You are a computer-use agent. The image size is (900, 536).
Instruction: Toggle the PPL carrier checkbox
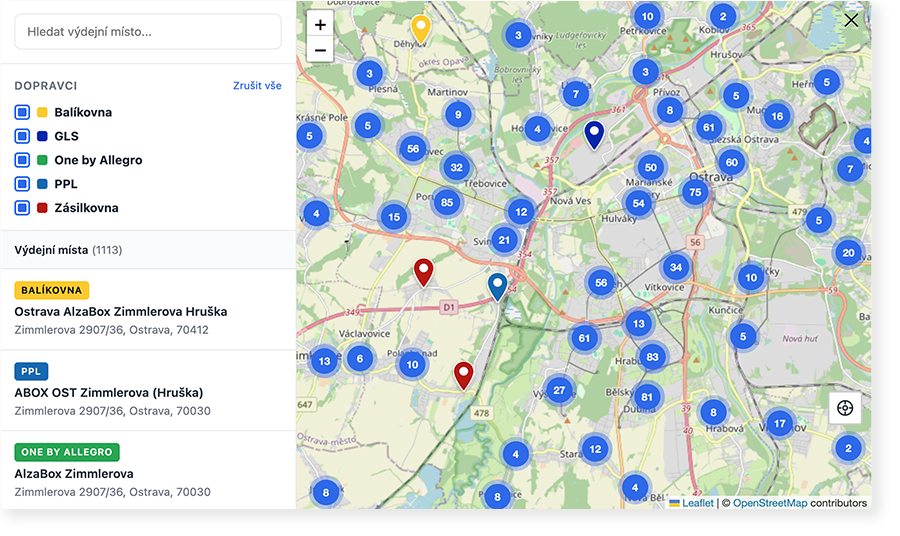(22, 184)
